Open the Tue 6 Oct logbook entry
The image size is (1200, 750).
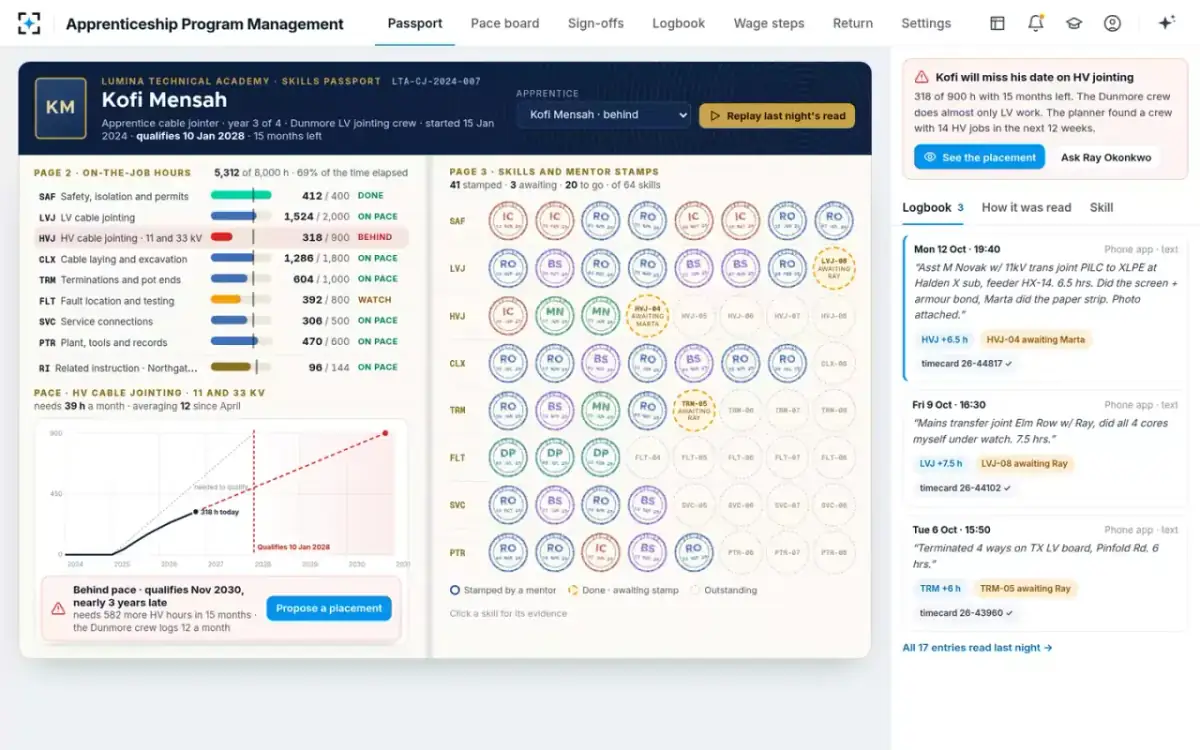click(x=1044, y=575)
